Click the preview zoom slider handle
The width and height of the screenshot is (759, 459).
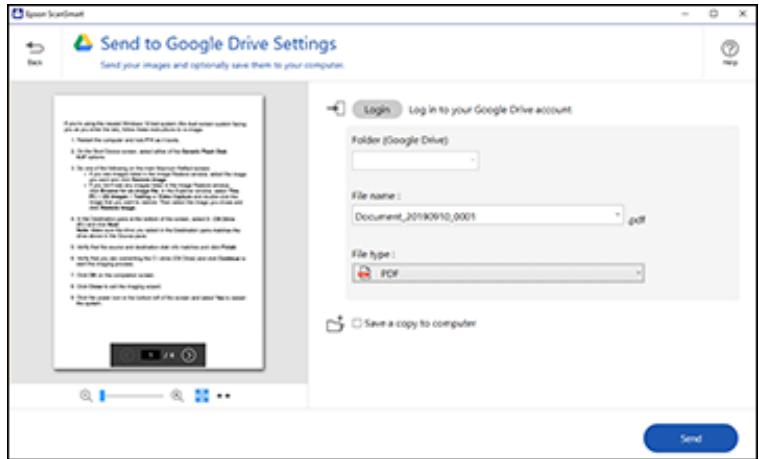tap(103, 396)
